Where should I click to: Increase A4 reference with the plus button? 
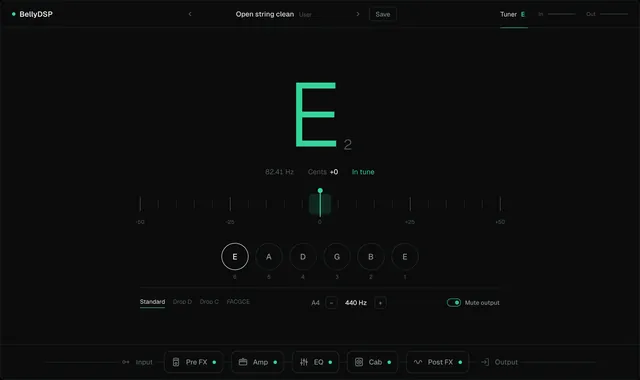380,303
